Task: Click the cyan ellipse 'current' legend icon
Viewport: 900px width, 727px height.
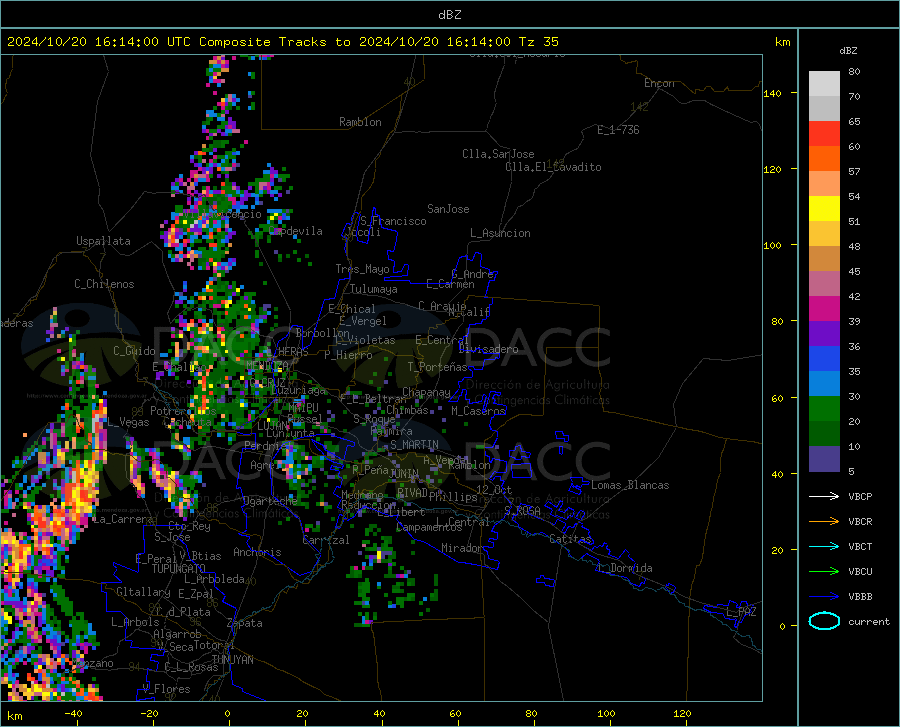Action: (x=824, y=621)
